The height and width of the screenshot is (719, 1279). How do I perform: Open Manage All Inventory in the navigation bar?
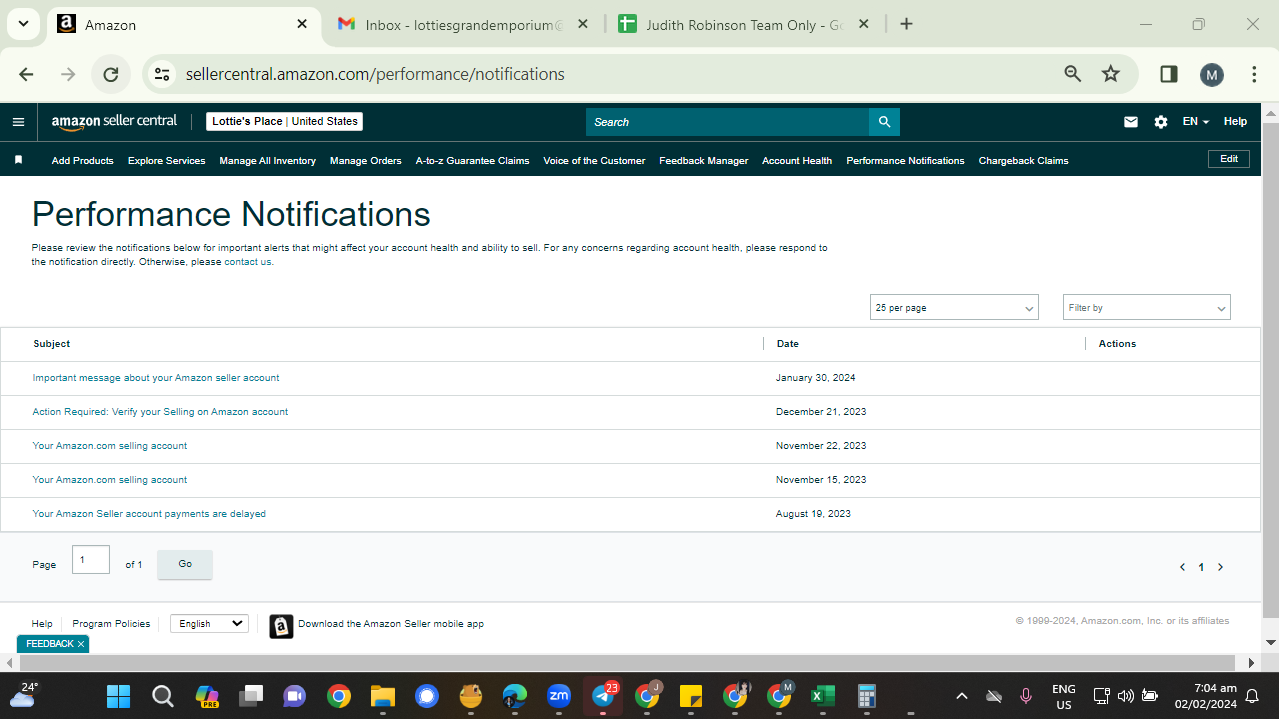click(x=267, y=160)
